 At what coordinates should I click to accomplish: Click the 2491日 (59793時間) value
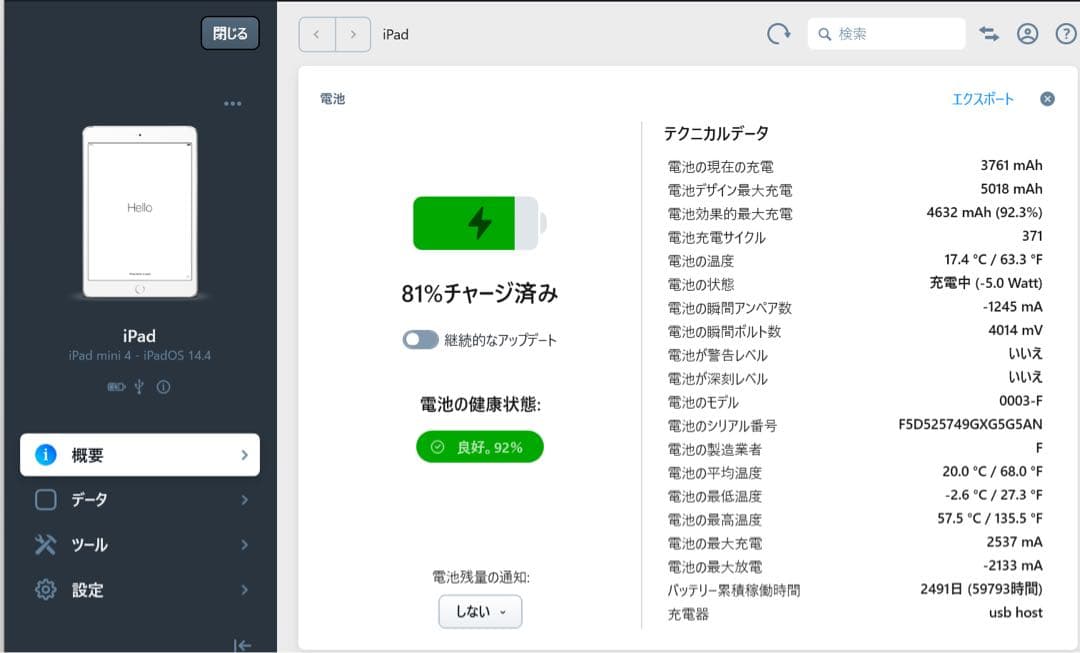pos(982,589)
